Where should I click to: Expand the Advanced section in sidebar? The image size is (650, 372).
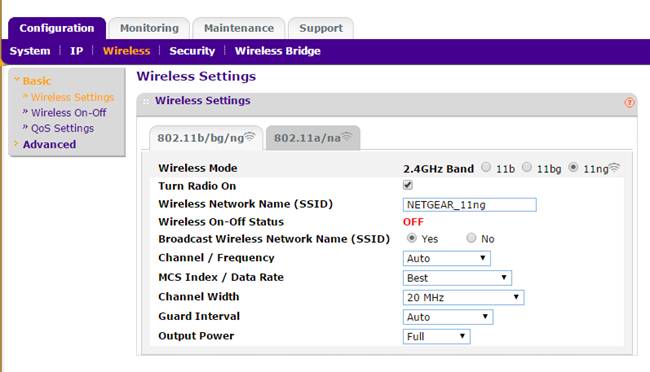coord(49,144)
